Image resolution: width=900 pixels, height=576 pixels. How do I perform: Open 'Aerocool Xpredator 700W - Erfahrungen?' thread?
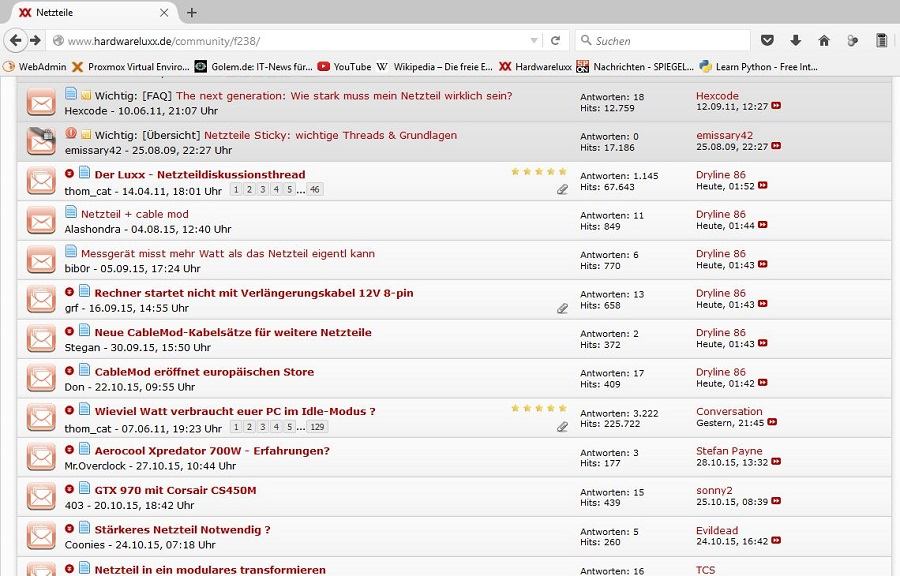pyautogui.click(x=212, y=451)
